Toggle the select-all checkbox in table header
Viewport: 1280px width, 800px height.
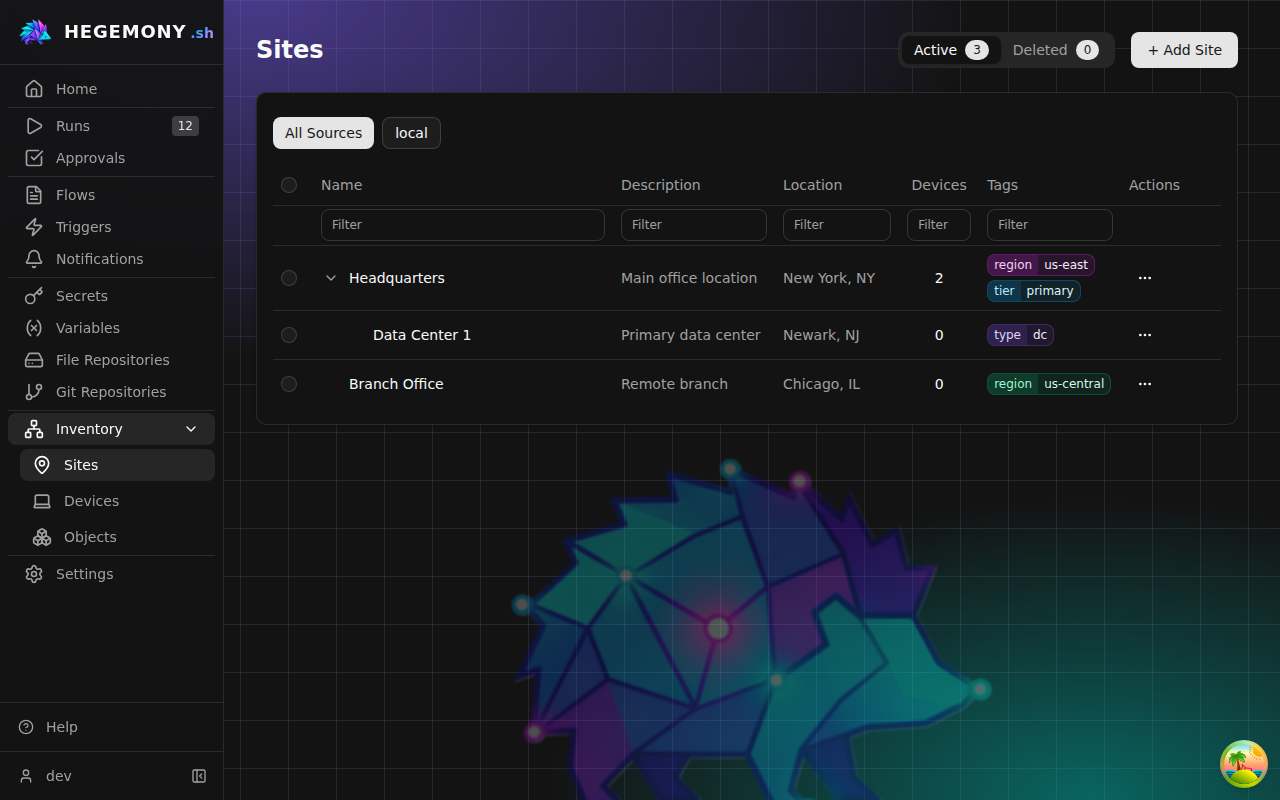click(289, 185)
